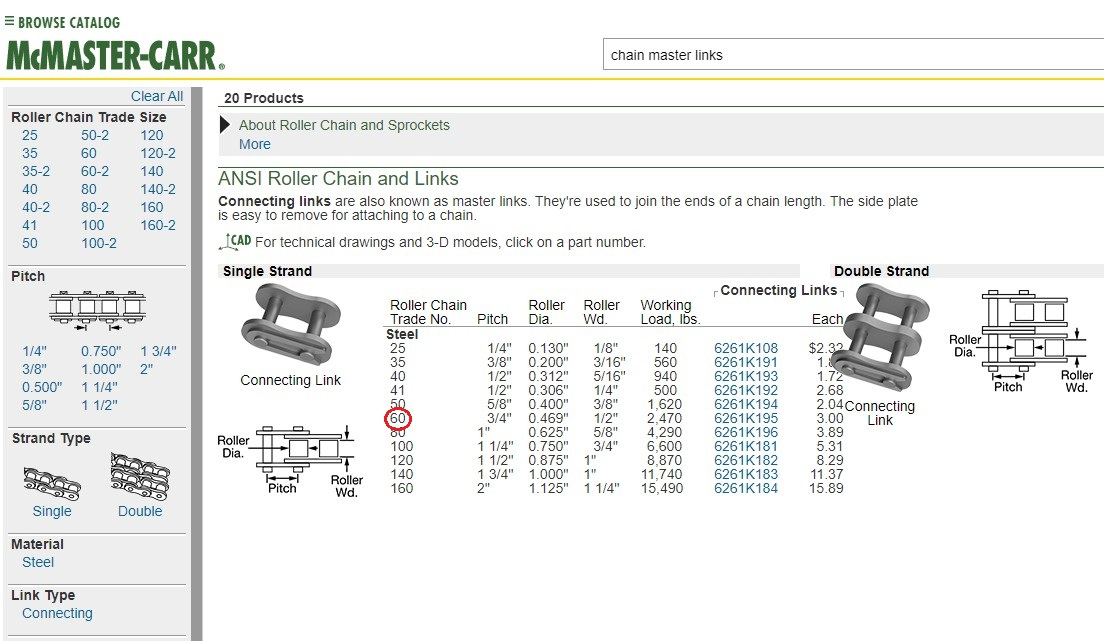Click the Single Strand section header
1104x641 pixels.
(268, 271)
